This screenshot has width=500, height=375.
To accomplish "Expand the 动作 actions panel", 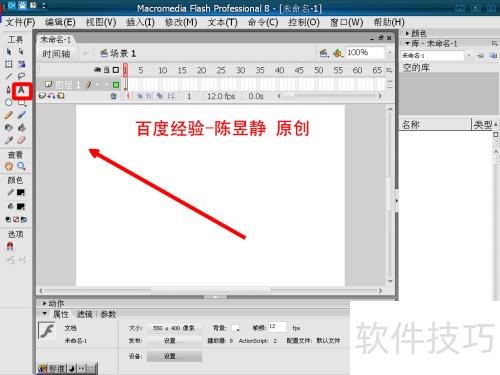I will click(x=44, y=304).
